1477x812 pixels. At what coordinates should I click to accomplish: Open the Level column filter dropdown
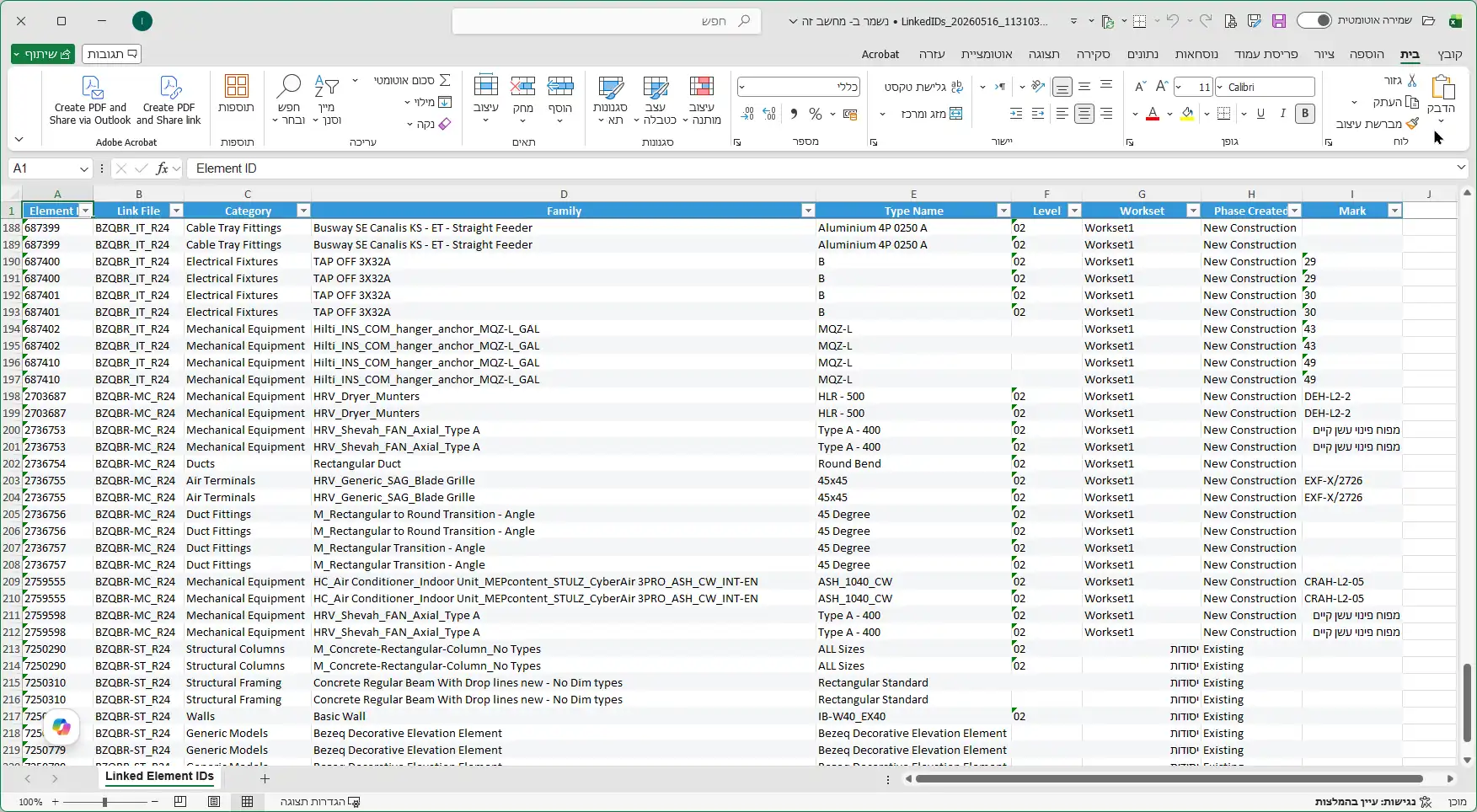coord(1074,211)
